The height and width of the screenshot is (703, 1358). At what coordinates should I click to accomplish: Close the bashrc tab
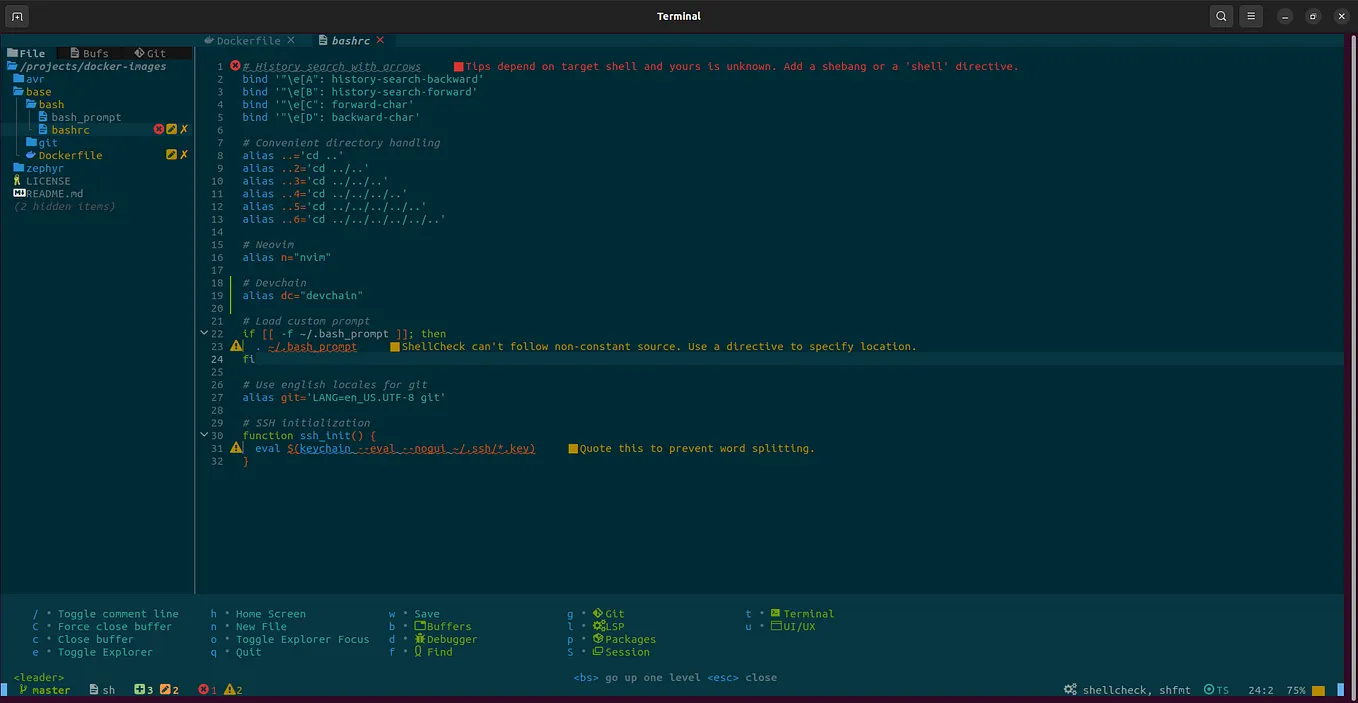tap(381, 41)
